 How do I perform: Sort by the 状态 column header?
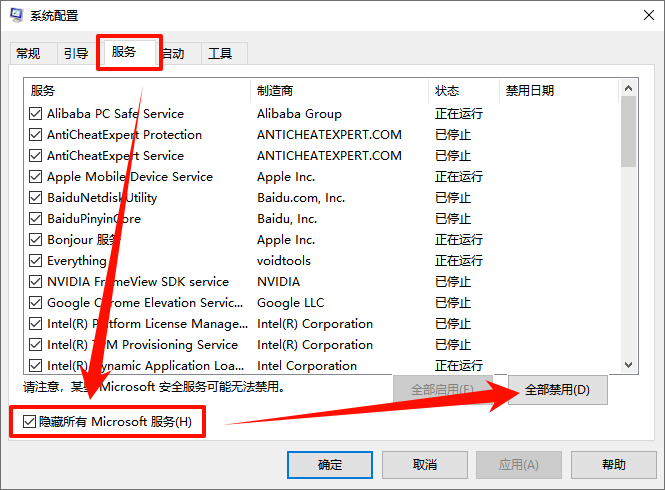coord(464,90)
